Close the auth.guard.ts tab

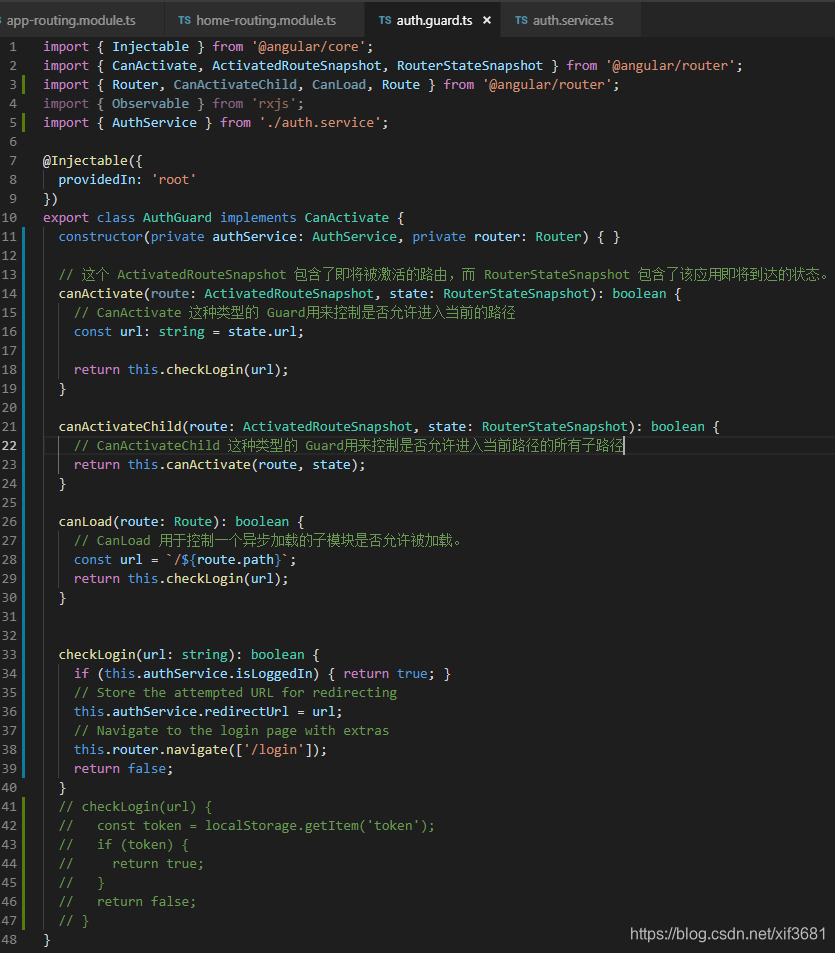click(x=487, y=20)
